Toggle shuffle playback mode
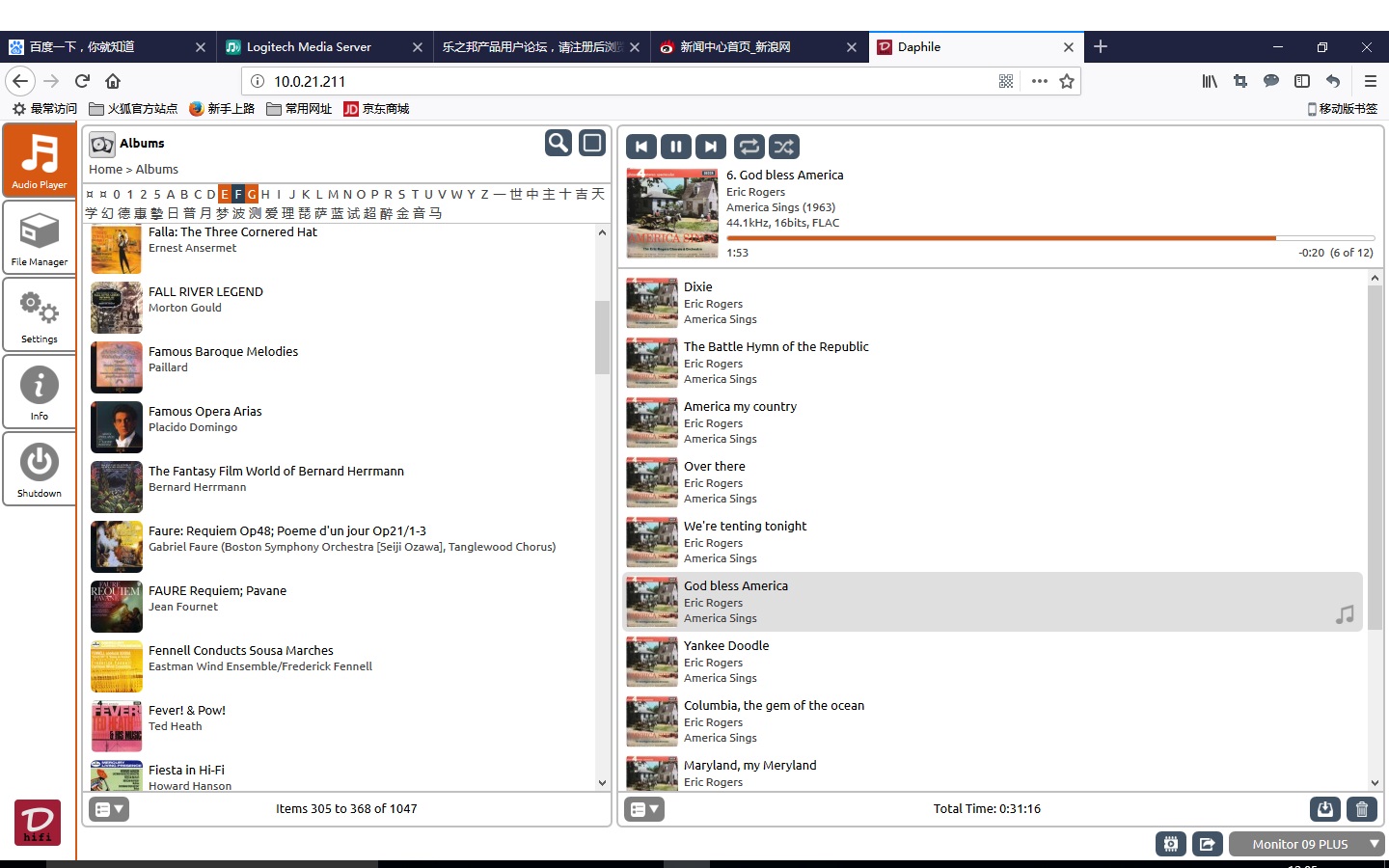The width and height of the screenshot is (1389, 868). pos(784,147)
